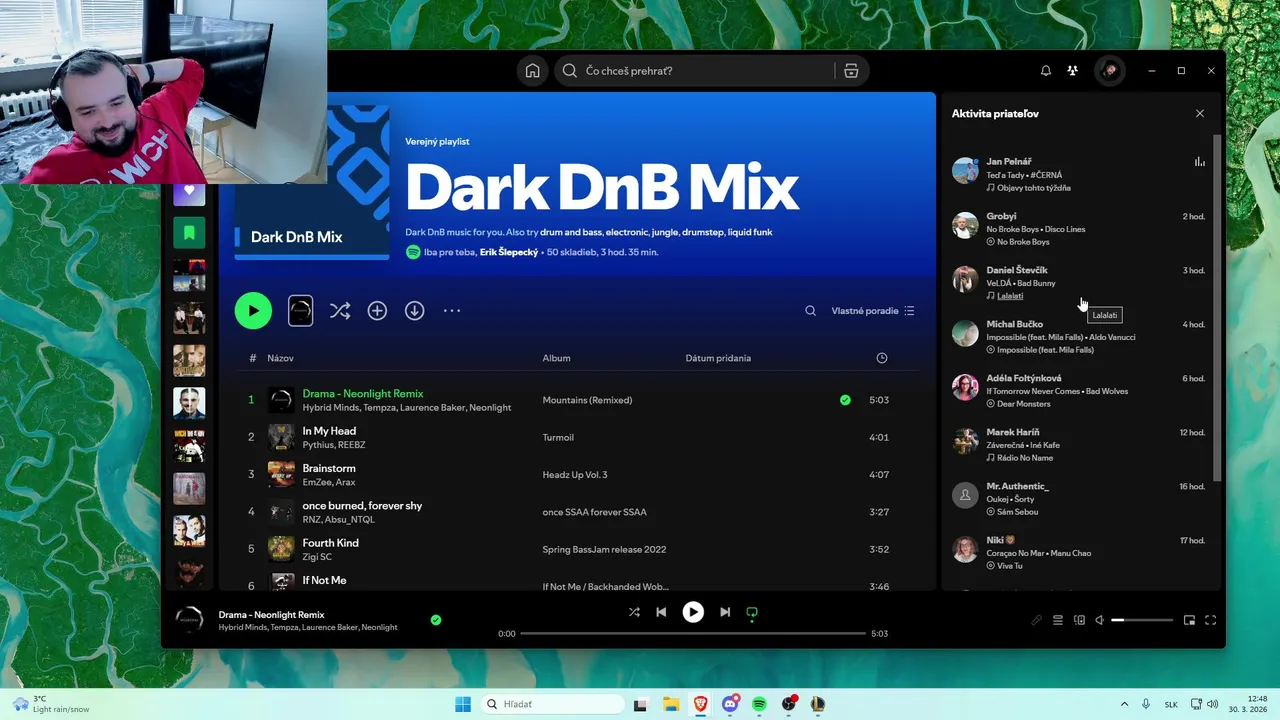Toggle the Friend Activity panel icon

click(x=1072, y=71)
